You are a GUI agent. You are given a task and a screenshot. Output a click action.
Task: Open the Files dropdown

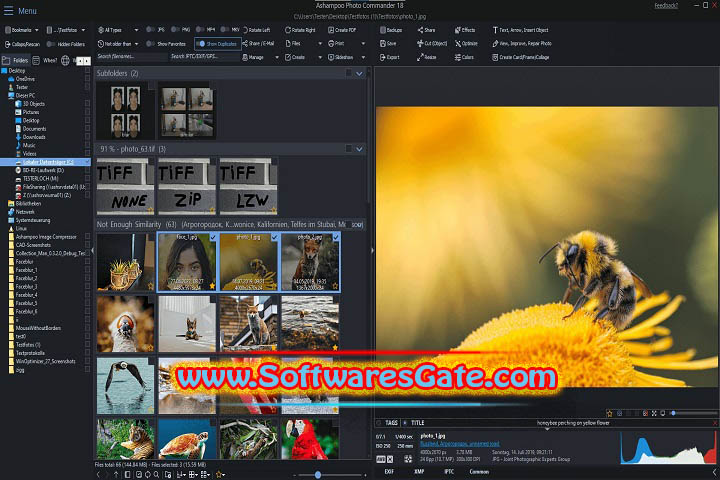tap(304, 43)
